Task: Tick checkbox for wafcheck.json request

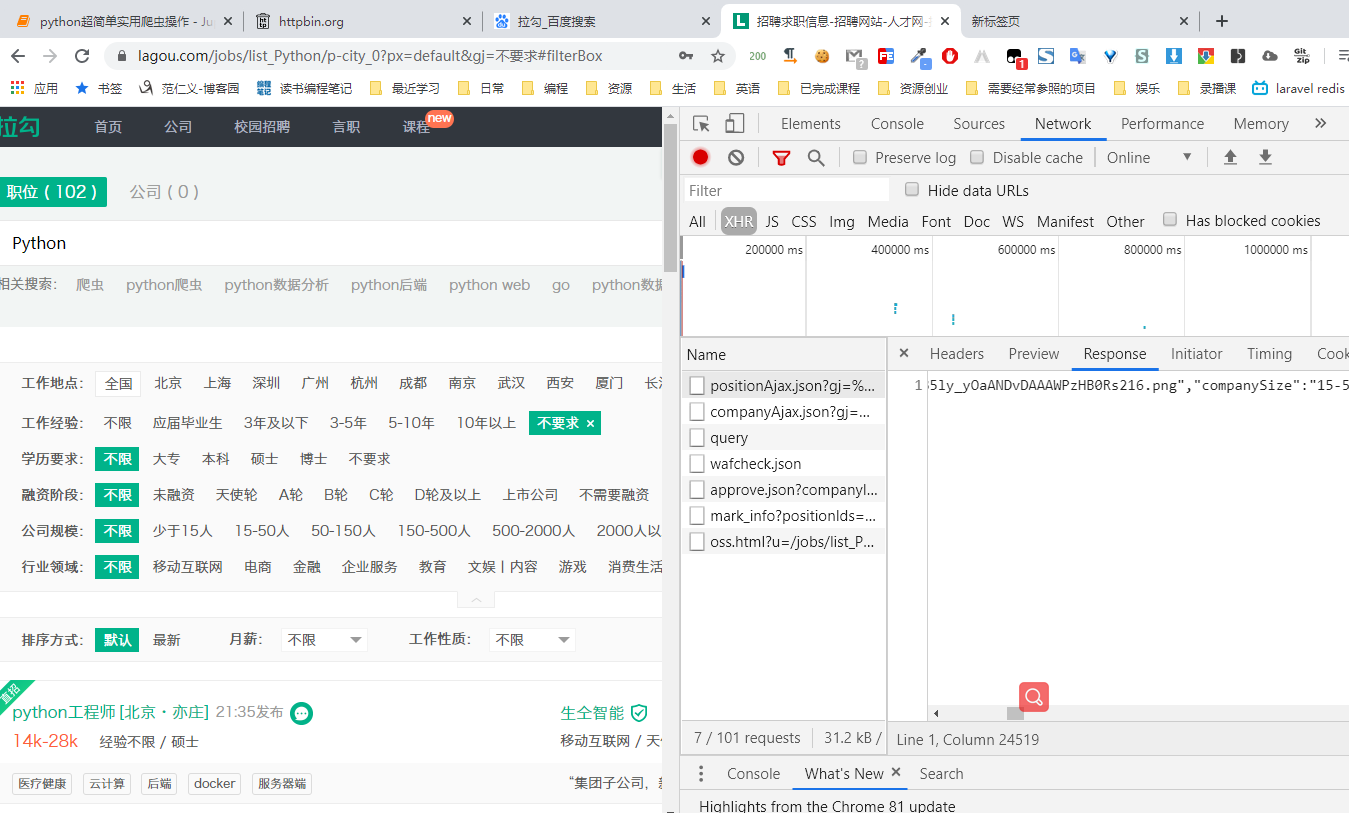Action: (x=697, y=463)
